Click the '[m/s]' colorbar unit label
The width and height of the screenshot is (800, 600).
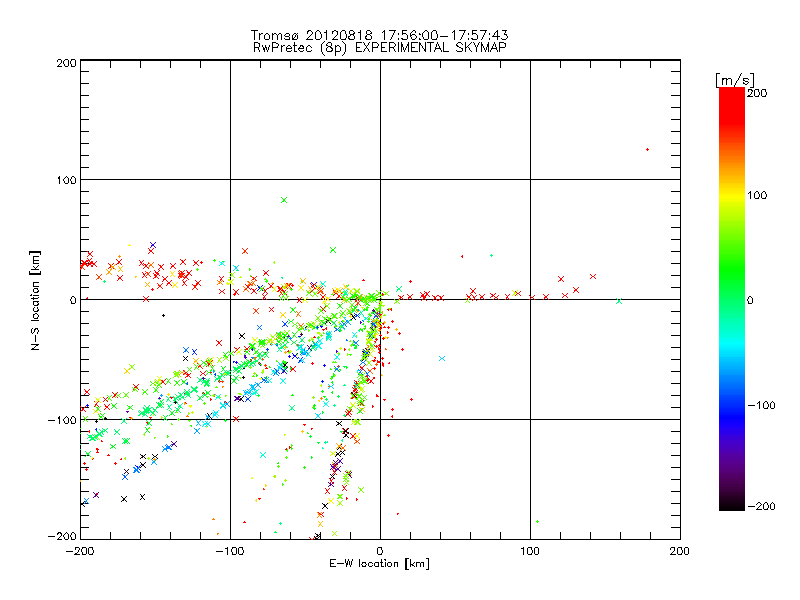pyautogui.click(x=735, y=80)
